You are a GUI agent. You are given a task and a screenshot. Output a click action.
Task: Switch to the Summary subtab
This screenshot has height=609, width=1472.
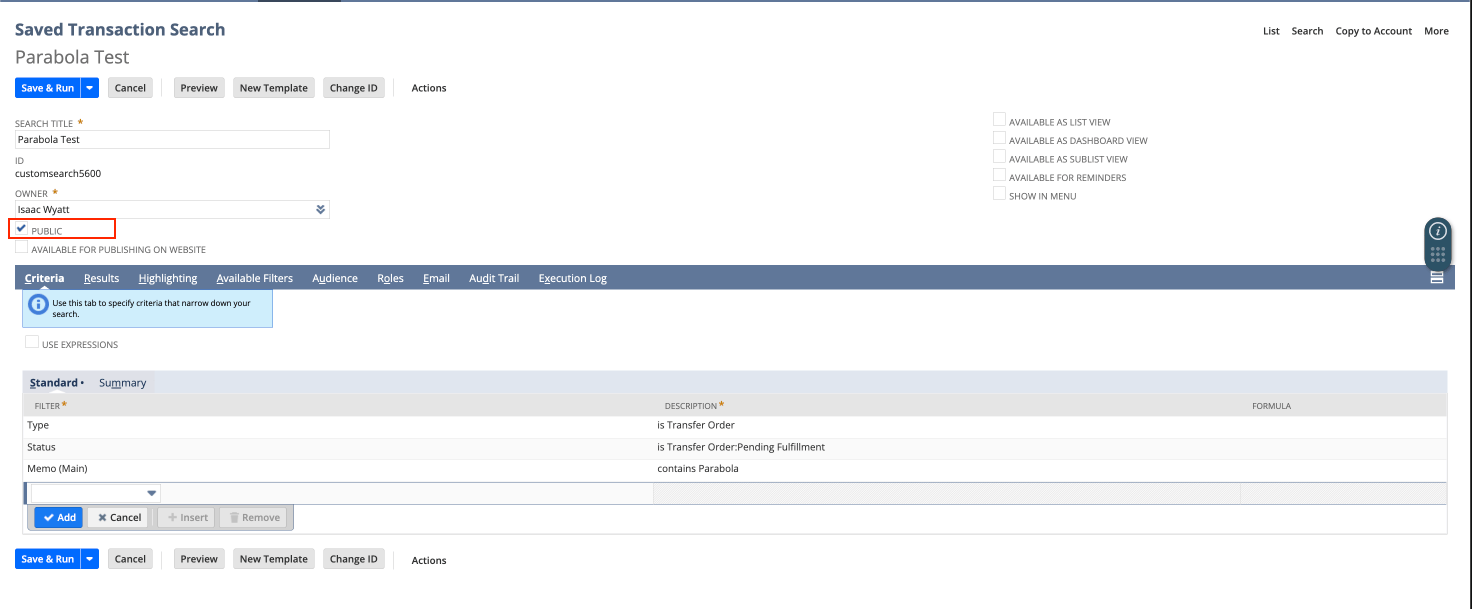tap(122, 383)
